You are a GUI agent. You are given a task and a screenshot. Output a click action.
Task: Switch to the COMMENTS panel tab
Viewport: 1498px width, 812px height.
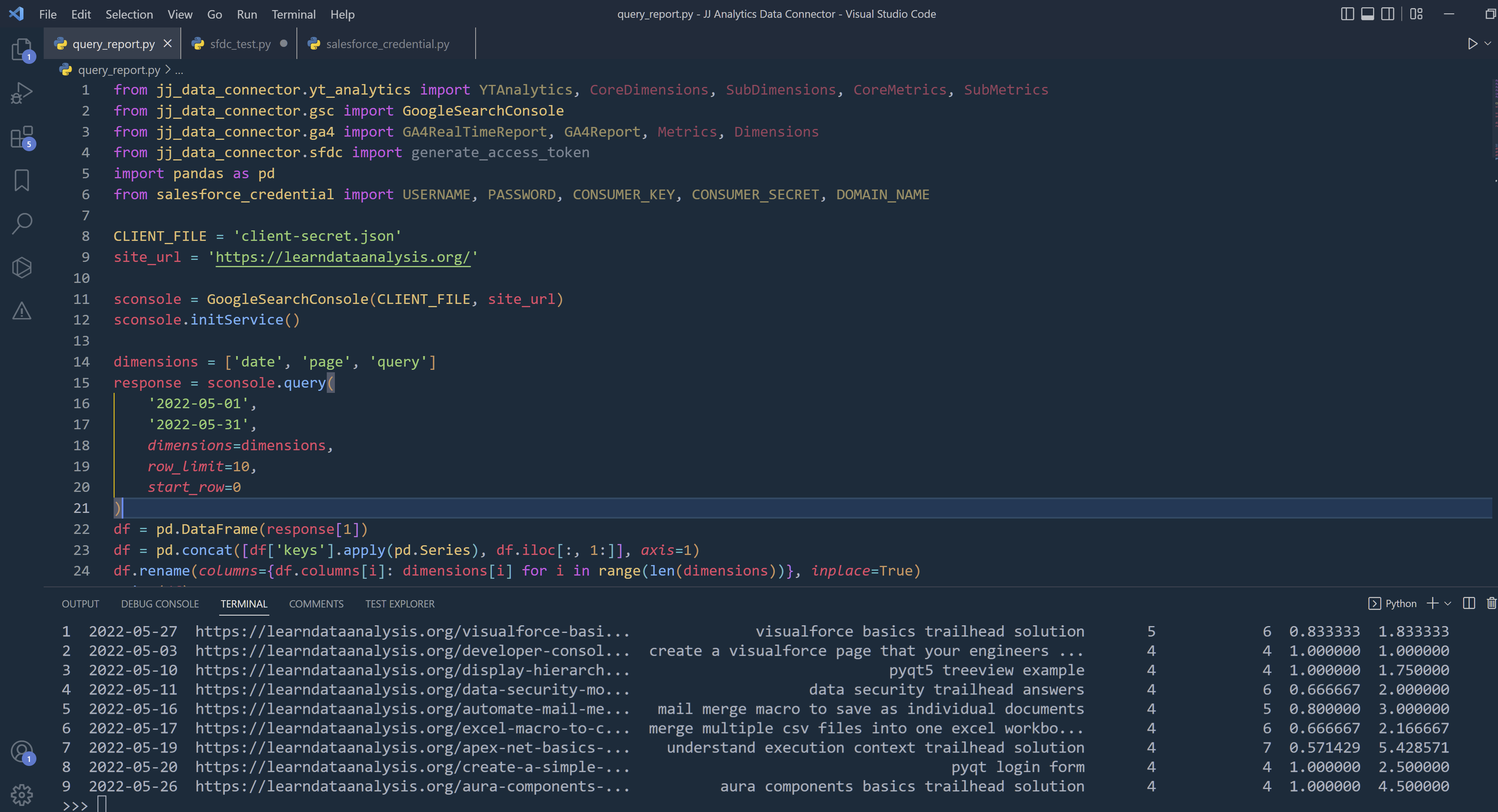coord(316,603)
